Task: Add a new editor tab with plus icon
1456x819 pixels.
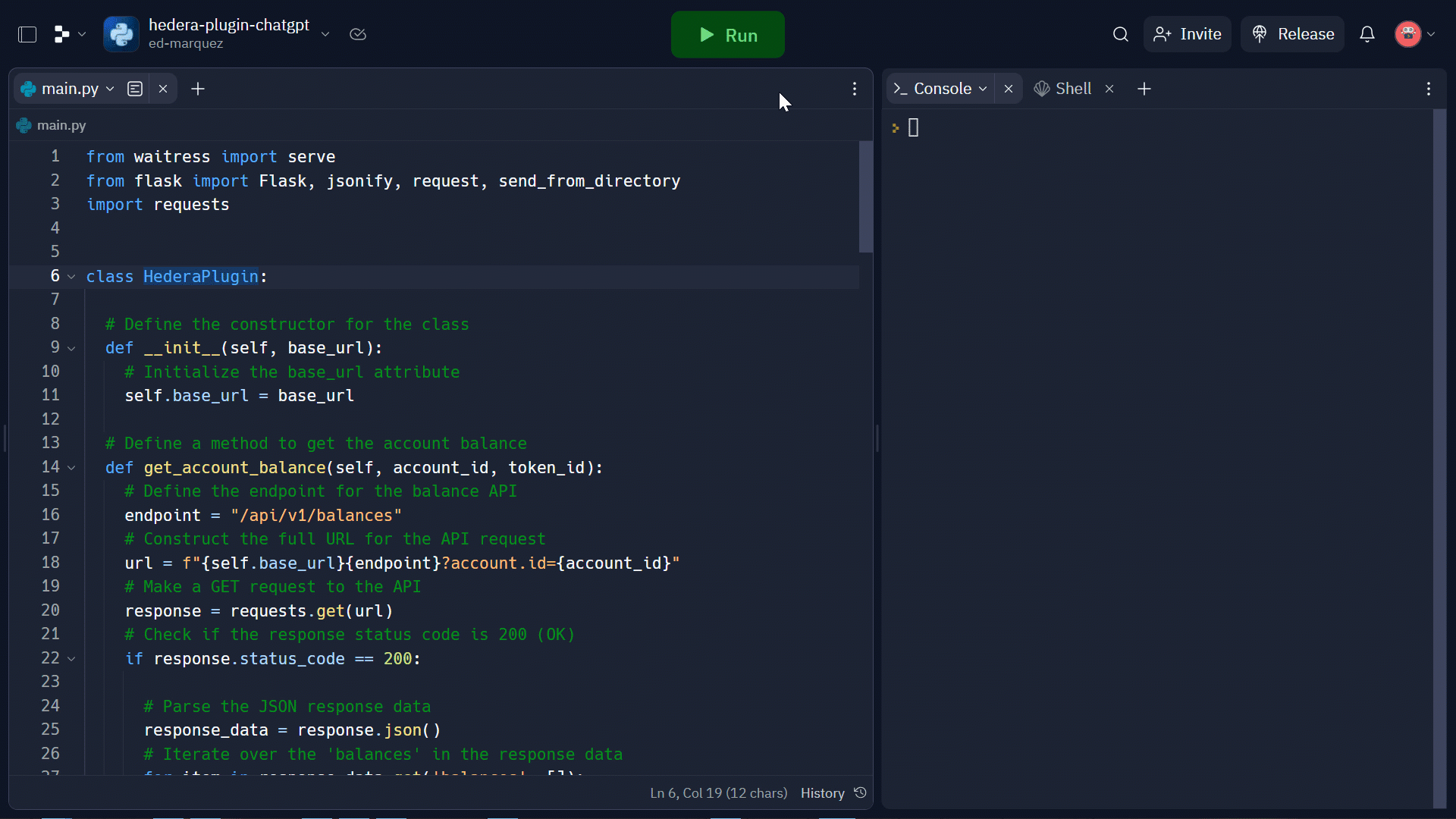Action: [198, 89]
